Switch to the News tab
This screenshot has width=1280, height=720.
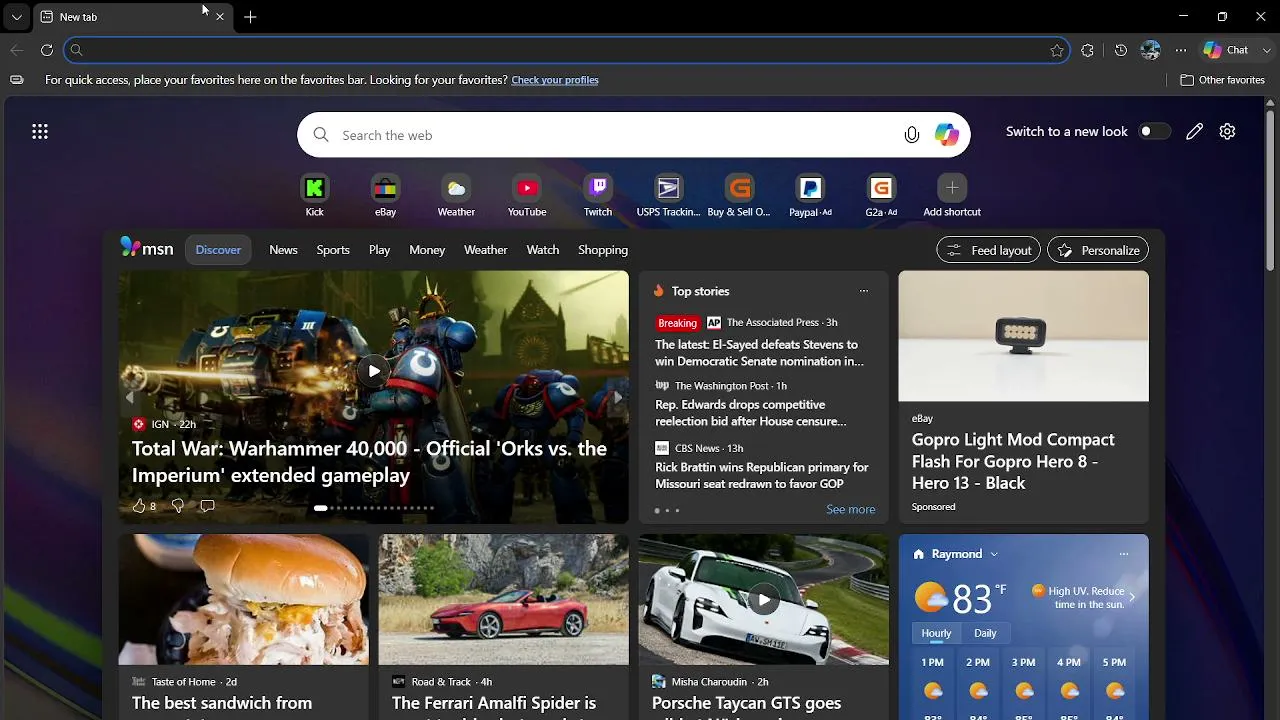pyautogui.click(x=283, y=250)
